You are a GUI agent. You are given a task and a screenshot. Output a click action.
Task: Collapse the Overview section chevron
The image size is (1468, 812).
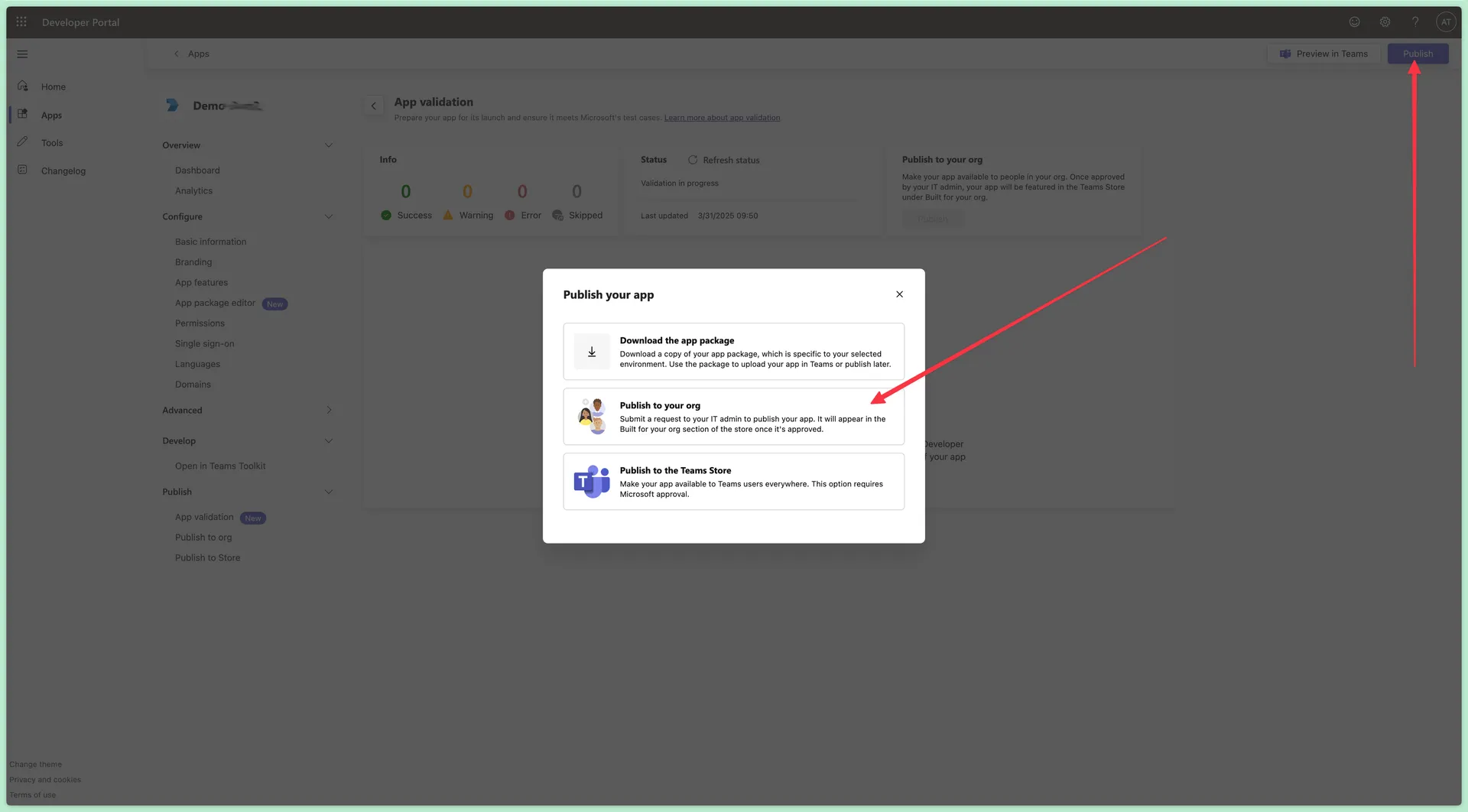click(x=329, y=145)
